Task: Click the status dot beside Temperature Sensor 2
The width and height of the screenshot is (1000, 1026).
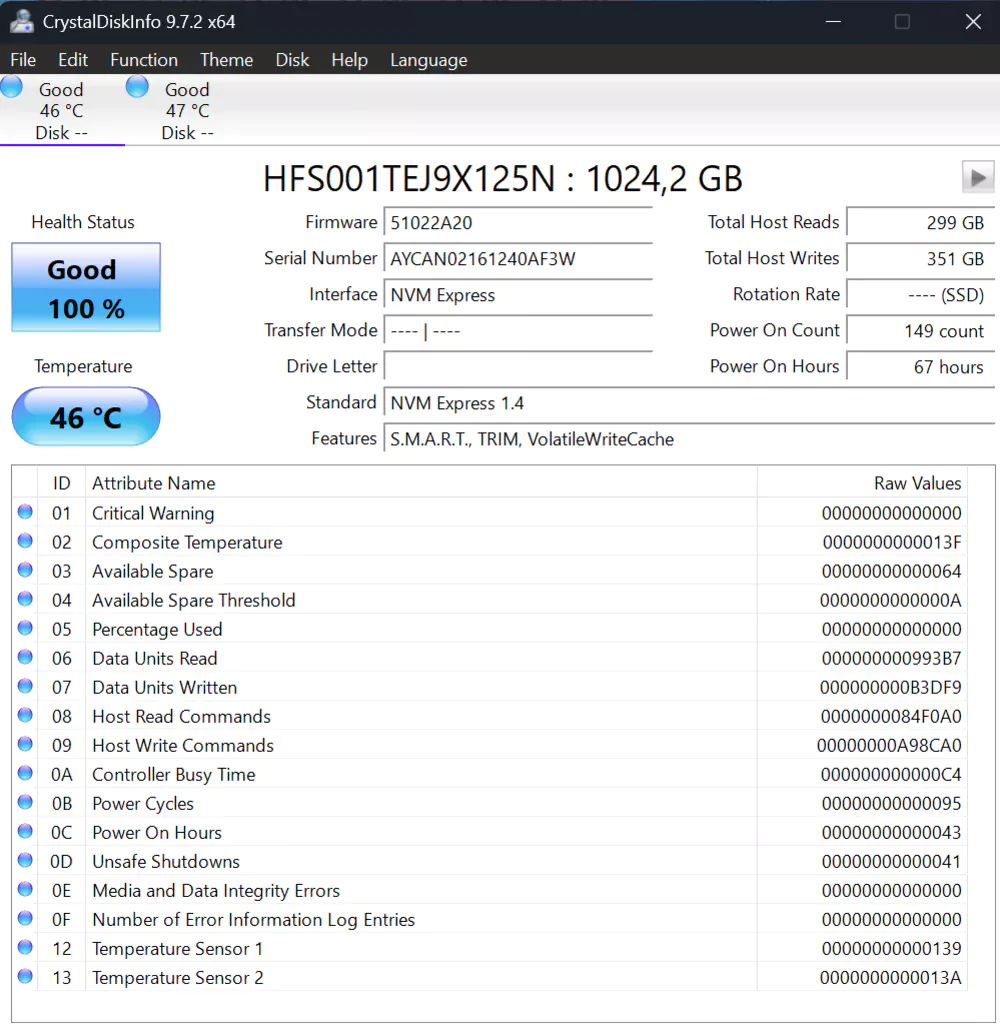Action: (x=25, y=976)
